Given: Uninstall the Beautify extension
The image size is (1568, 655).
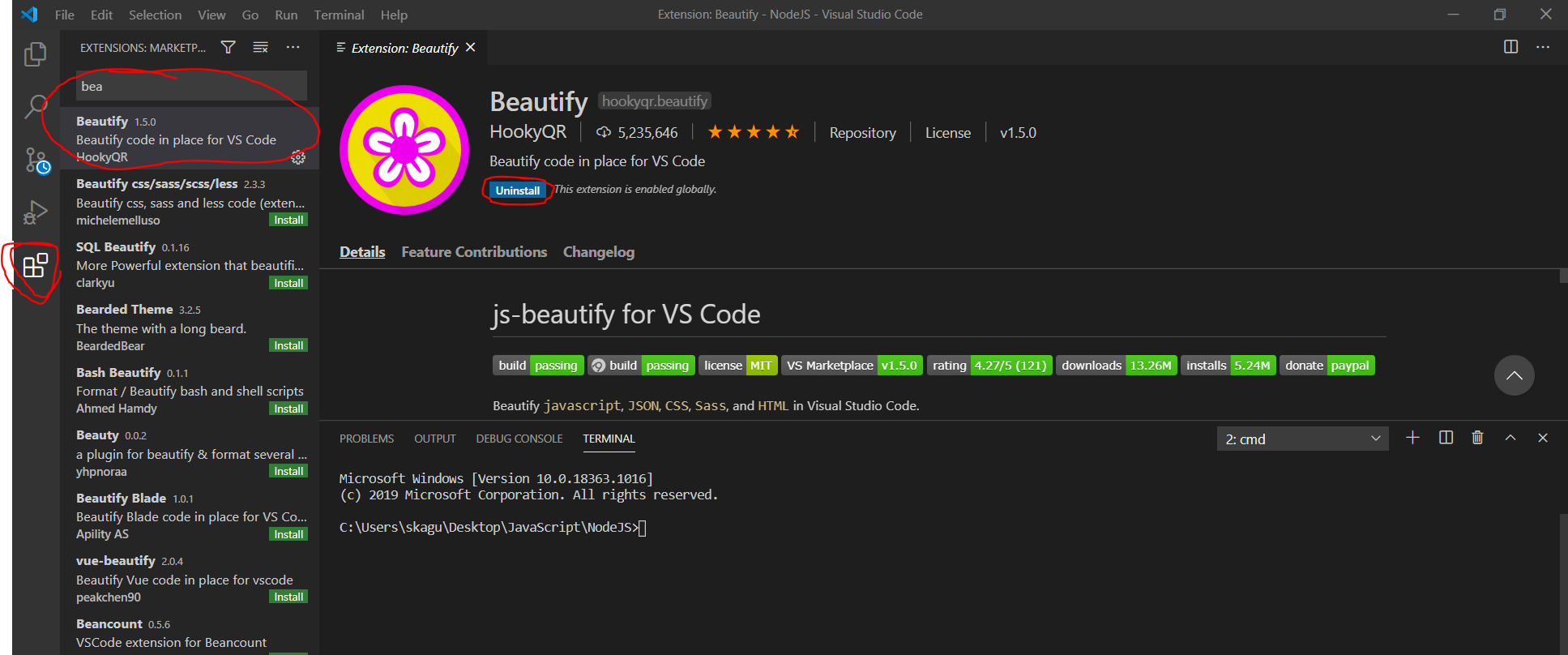Looking at the screenshot, I should (x=518, y=191).
